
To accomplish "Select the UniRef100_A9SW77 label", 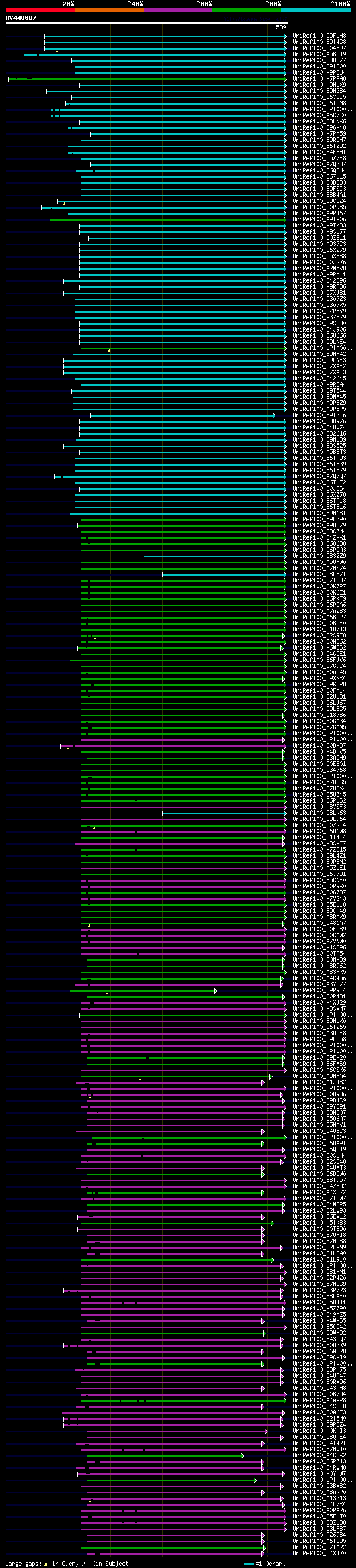I will [x=319, y=231].
